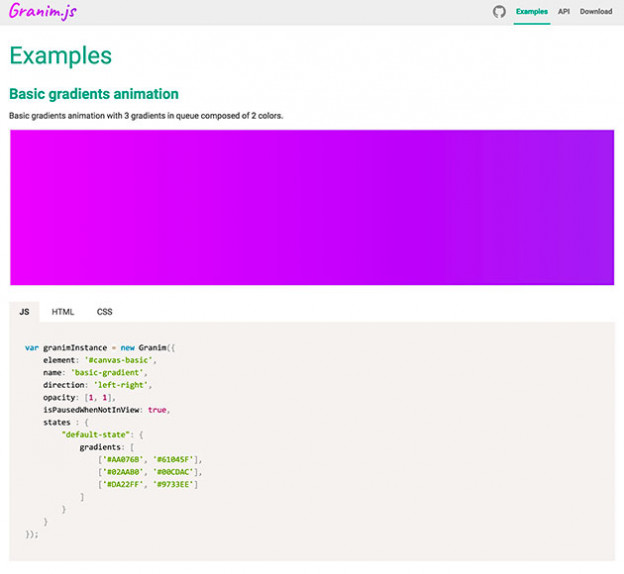Viewport: 624px width, 574px height.
Task: Click the Basic gradients animation heading
Action: pyautogui.click(x=93, y=94)
